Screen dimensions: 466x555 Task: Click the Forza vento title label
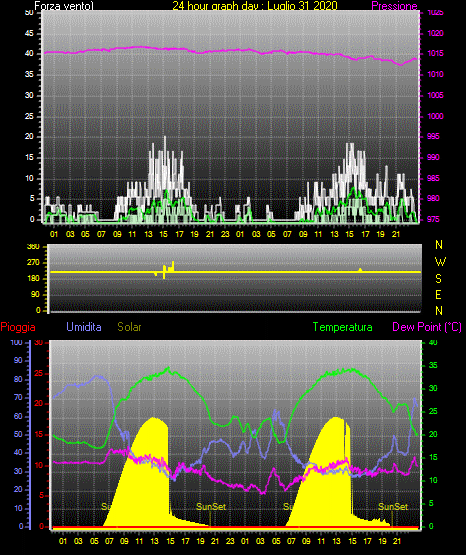[x=64, y=6]
